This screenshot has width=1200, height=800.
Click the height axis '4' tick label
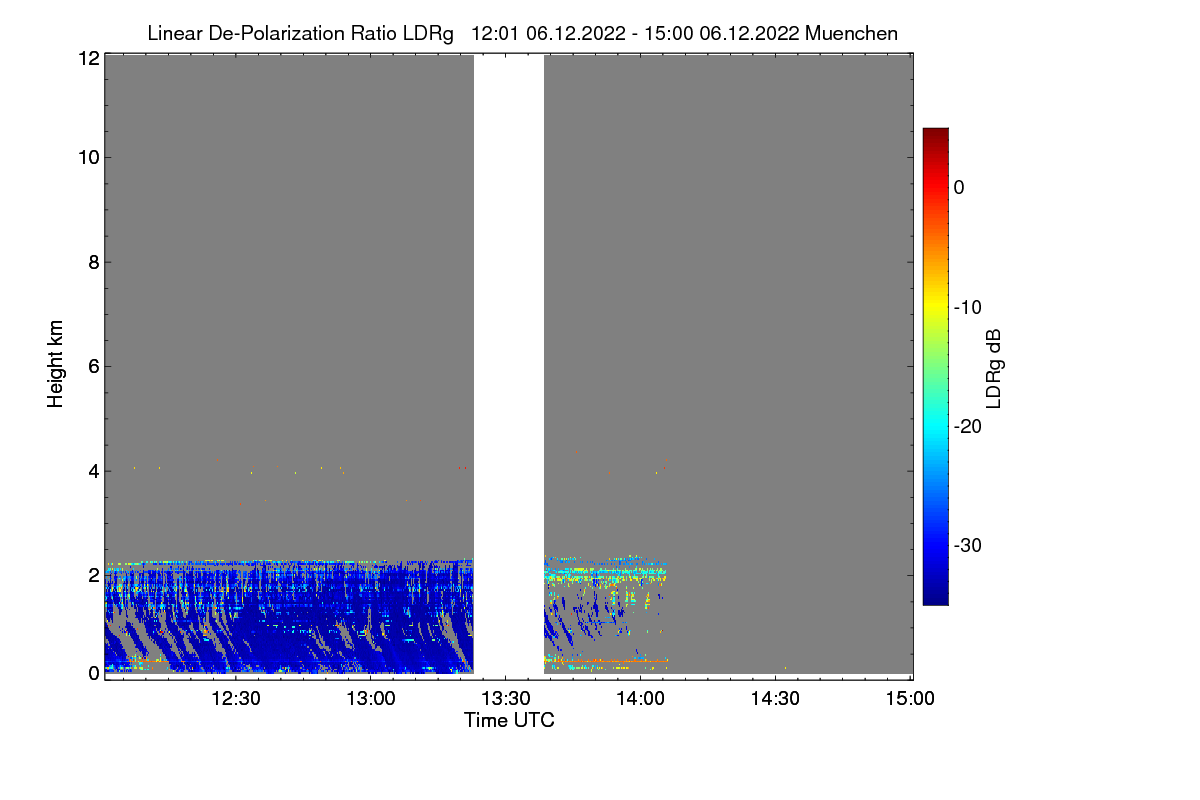(93, 470)
